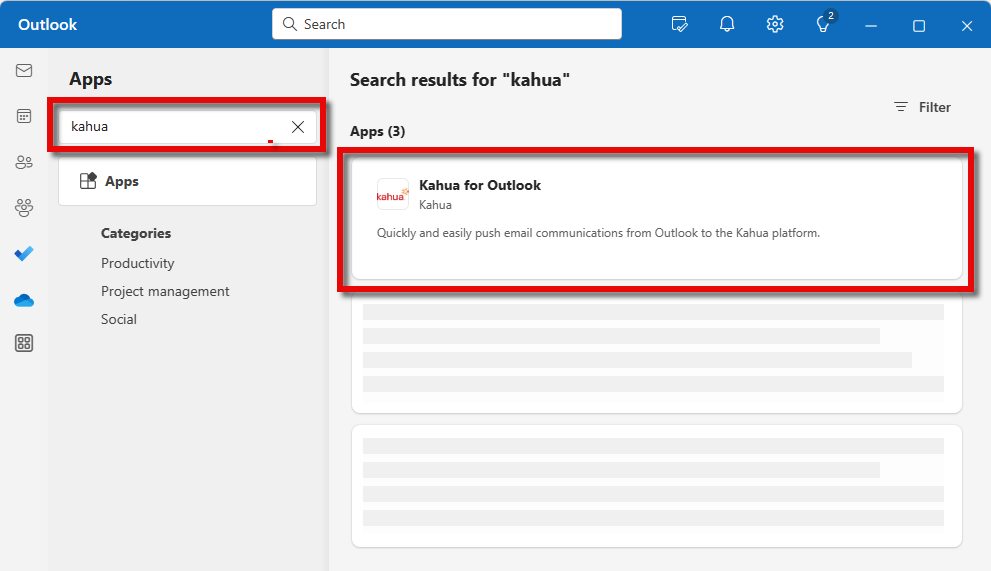Show notifications with the bell icon
Screen dimensions: 991x571
click(x=727, y=25)
